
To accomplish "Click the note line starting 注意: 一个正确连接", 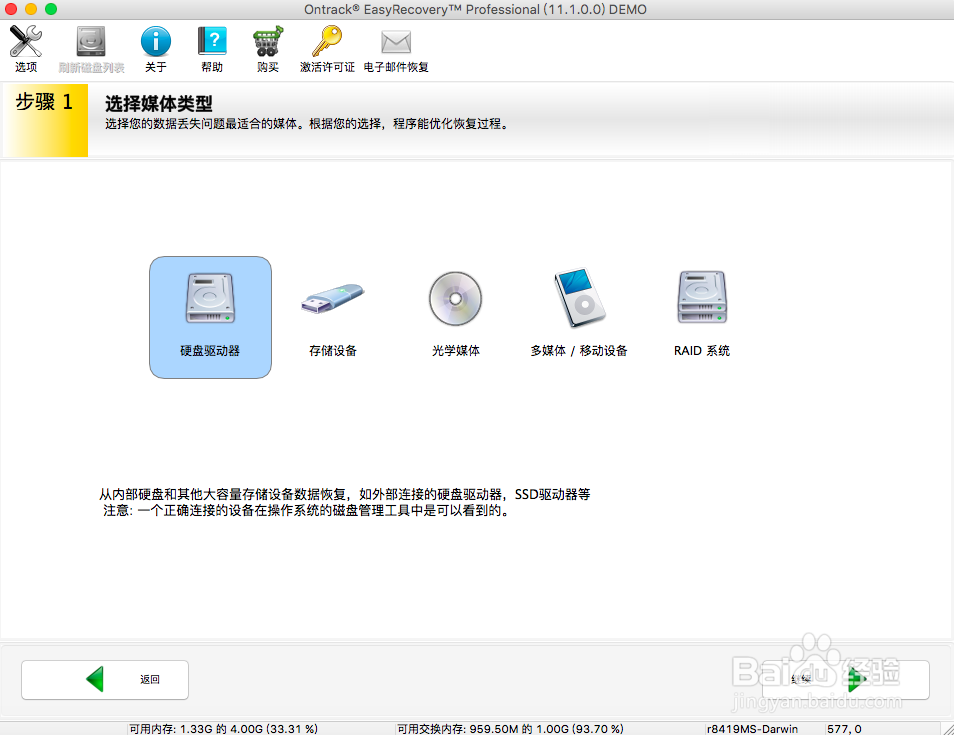I will click(x=307, y=510).
